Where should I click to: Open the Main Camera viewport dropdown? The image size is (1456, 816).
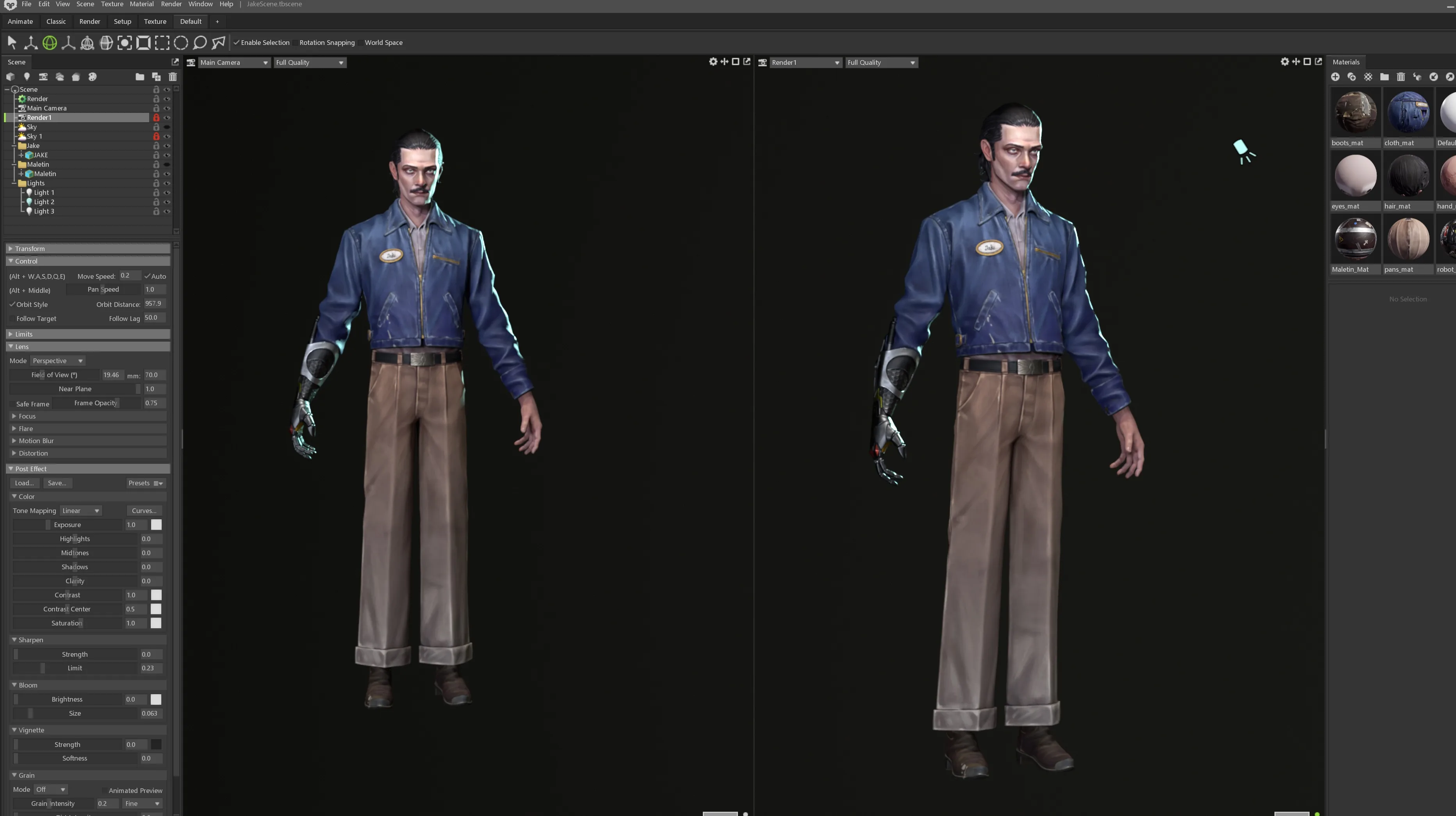tap(234, 62)
